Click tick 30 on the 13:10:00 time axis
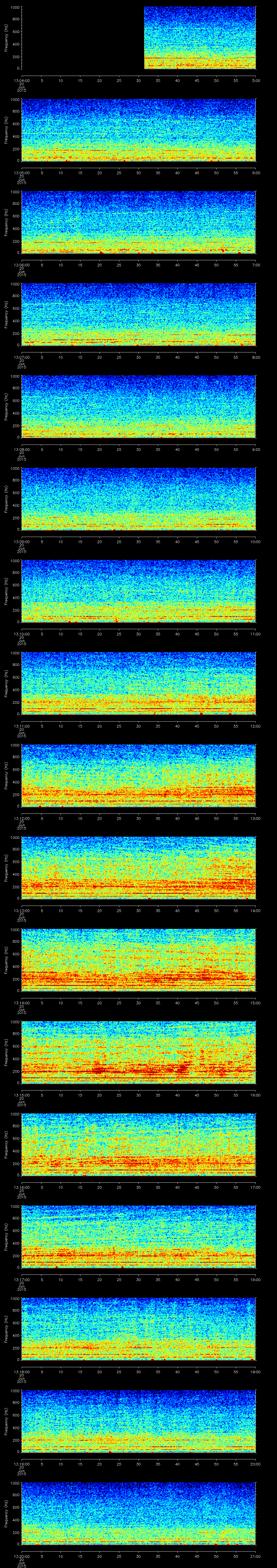Viewport: 277px width, 1568px height. [139, 634]
